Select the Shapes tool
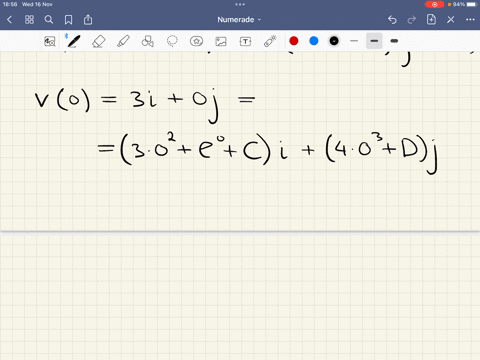 point(148,41)
